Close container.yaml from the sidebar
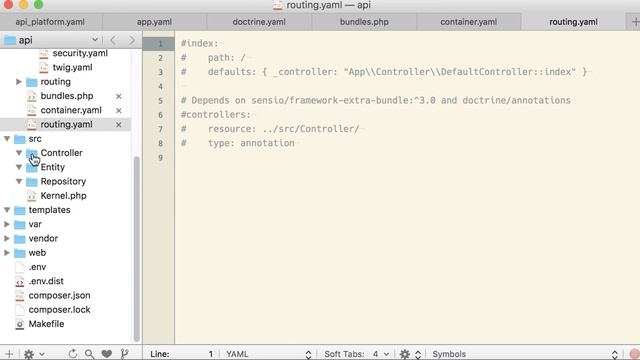Viewport: 640px width, 360px height. click(x=118, y=111)
